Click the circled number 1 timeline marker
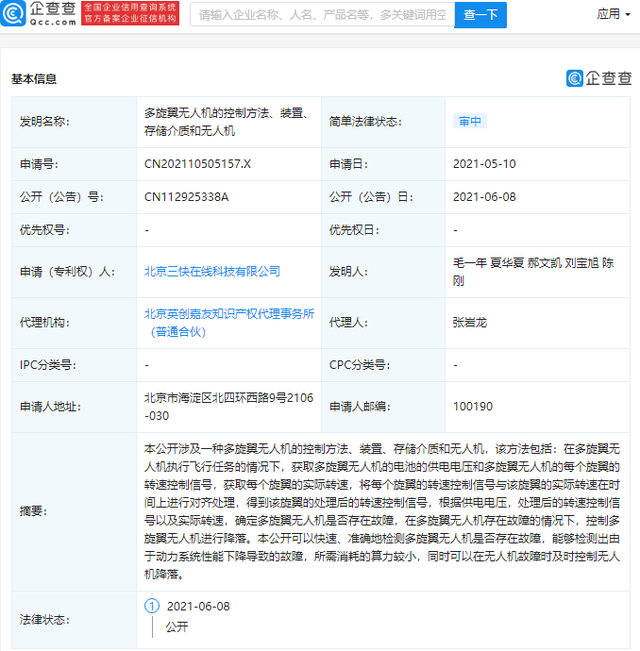The width and height of the screenshot is (640, 651). 152,606
